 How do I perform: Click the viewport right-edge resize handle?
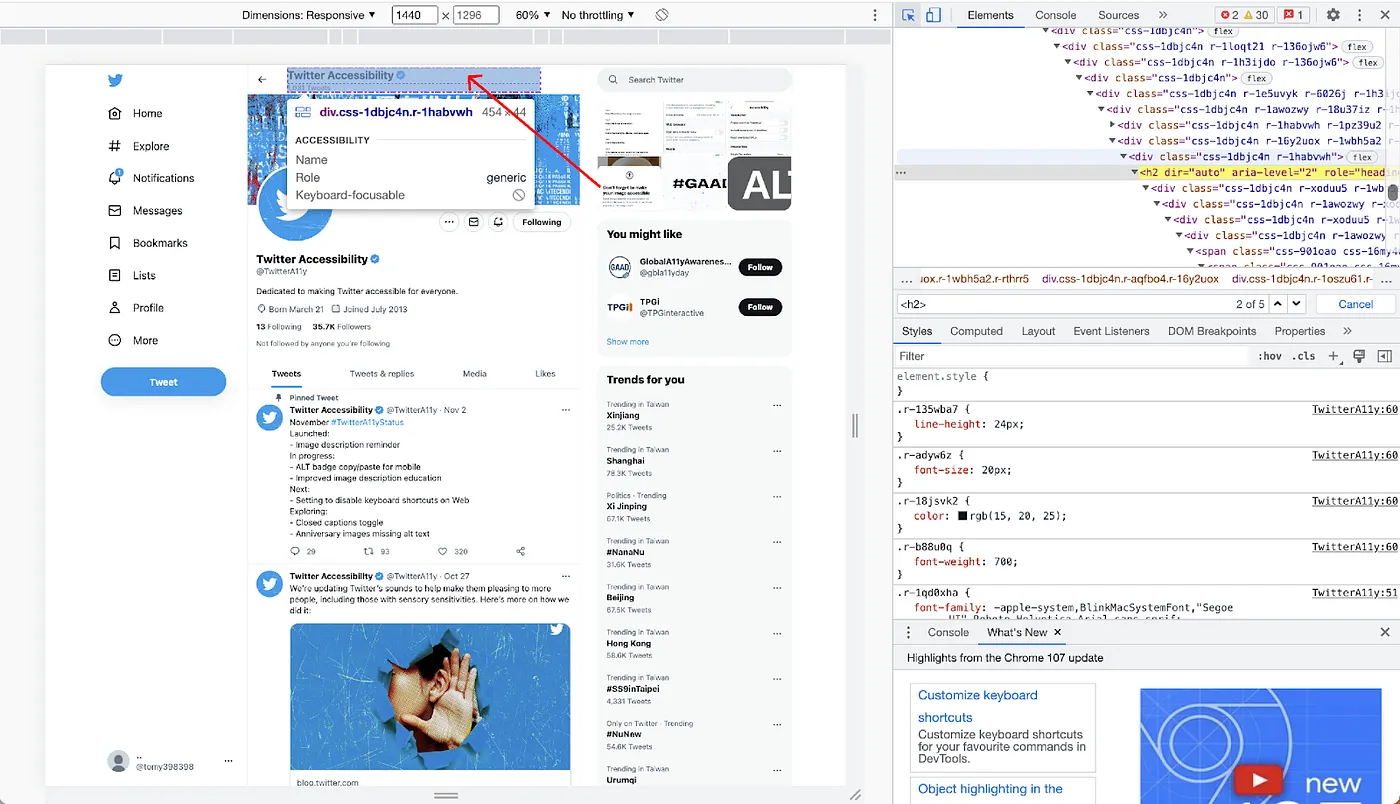coord(854,426)
